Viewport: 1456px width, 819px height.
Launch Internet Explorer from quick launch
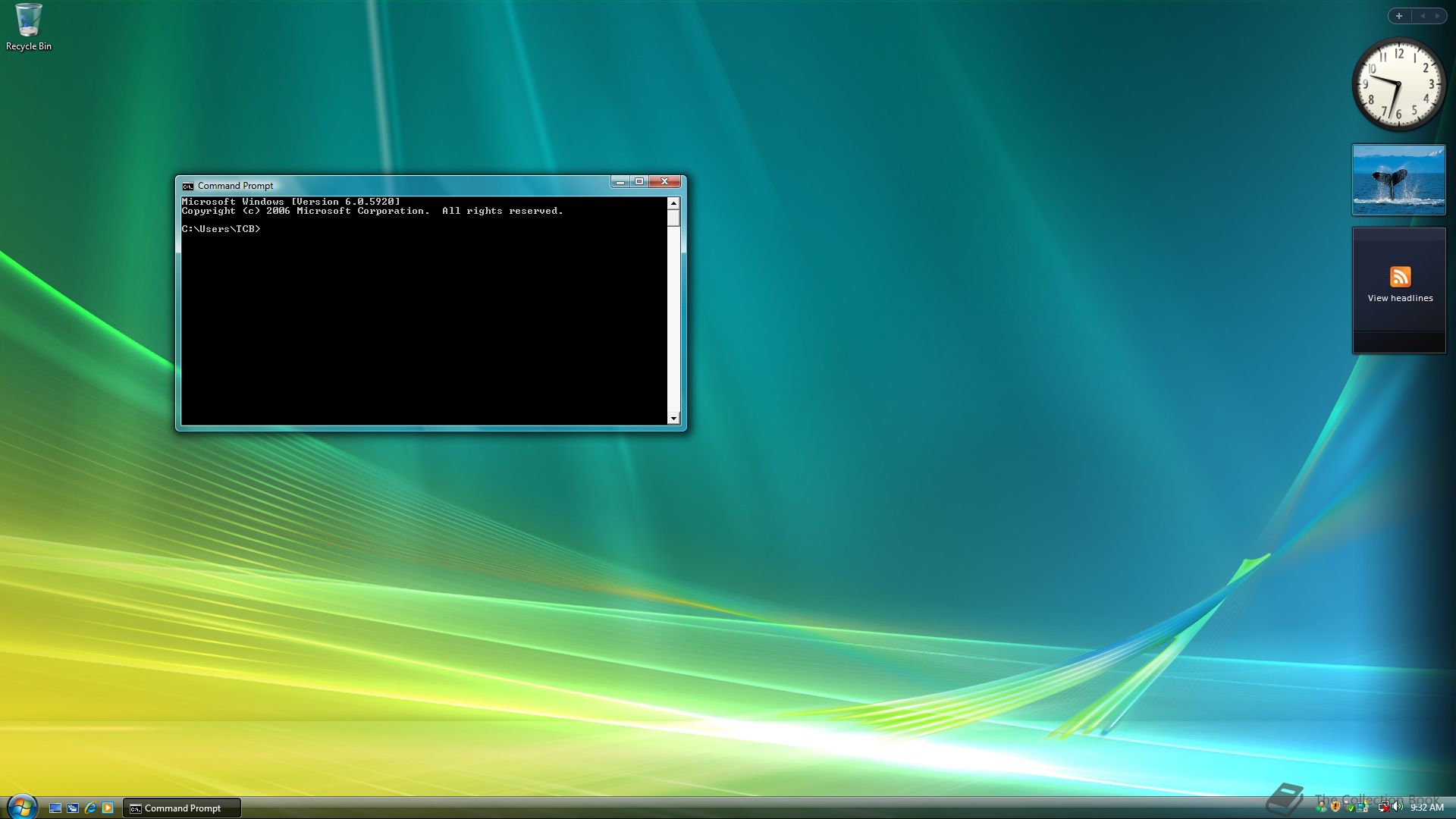(90, 808)
